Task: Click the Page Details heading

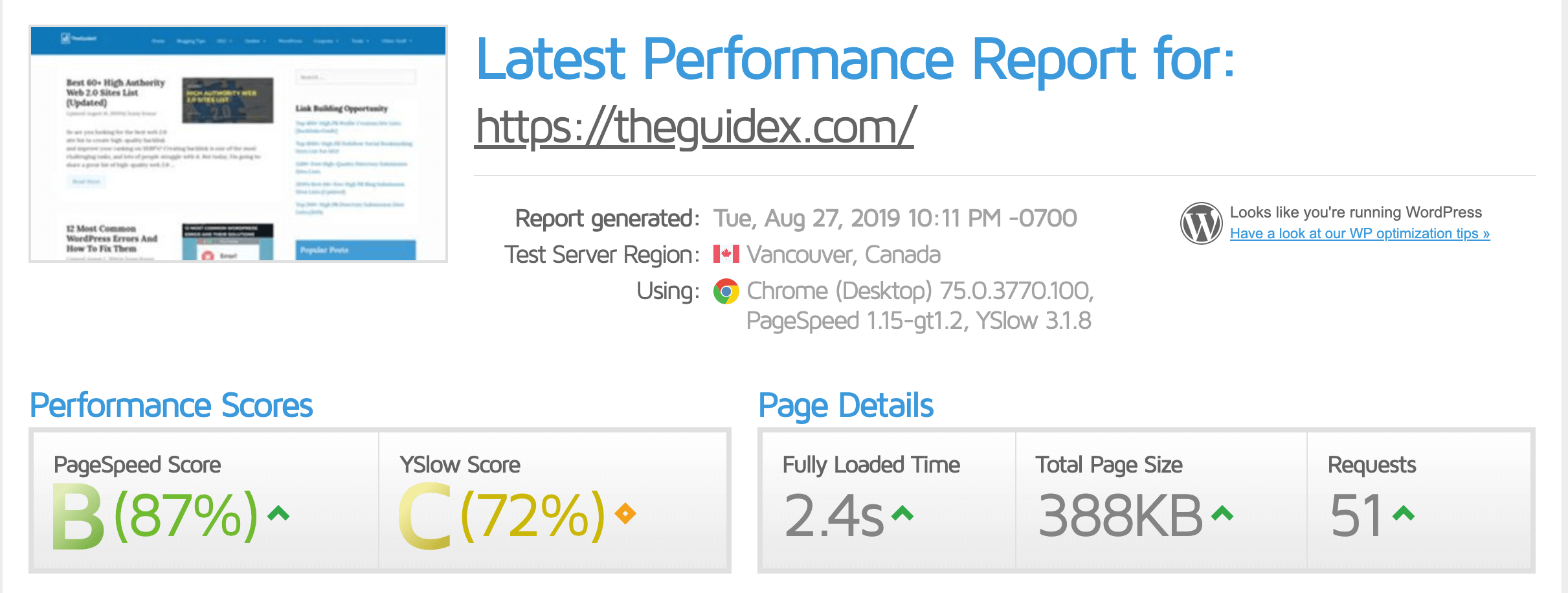Action: coord(846,407)
